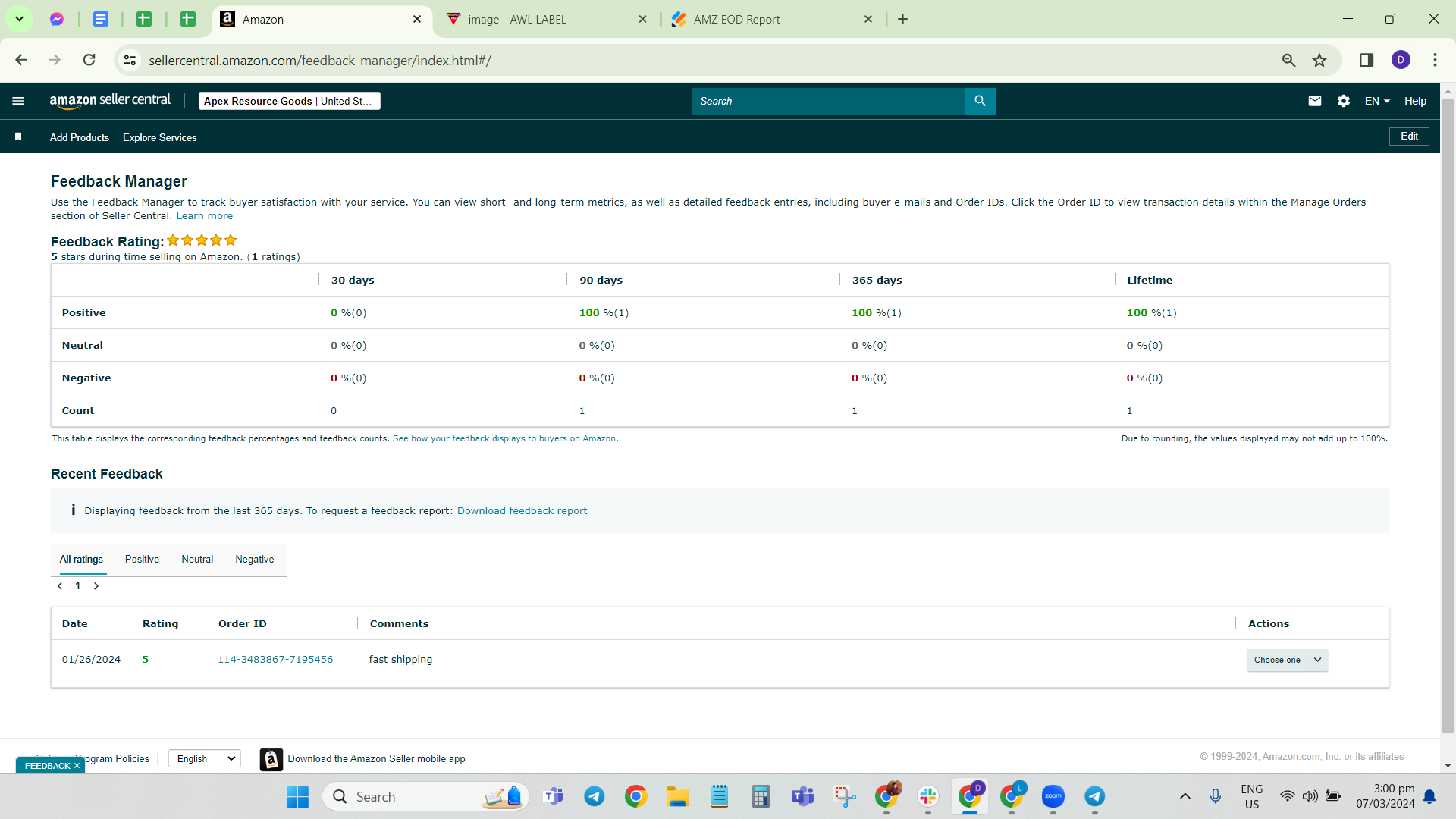View site information icon in address bar
Screen dimensions: 1456x819
[x=130, y=60]
